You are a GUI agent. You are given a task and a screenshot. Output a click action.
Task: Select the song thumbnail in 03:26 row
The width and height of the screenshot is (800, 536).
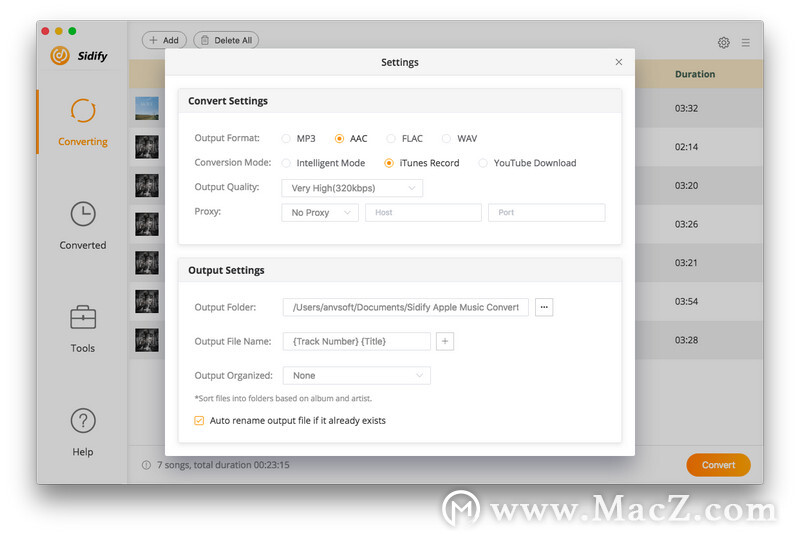tap(147, 224)
